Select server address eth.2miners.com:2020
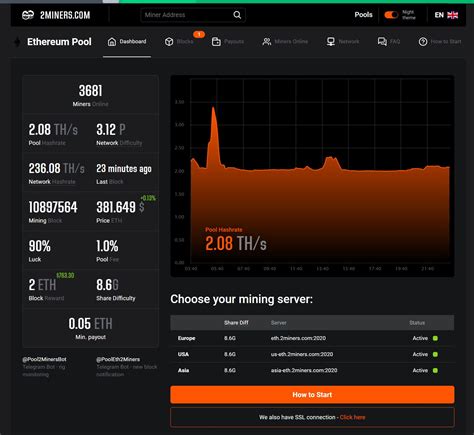The width and height of the screenshot is (474, 435). [298, 338]
